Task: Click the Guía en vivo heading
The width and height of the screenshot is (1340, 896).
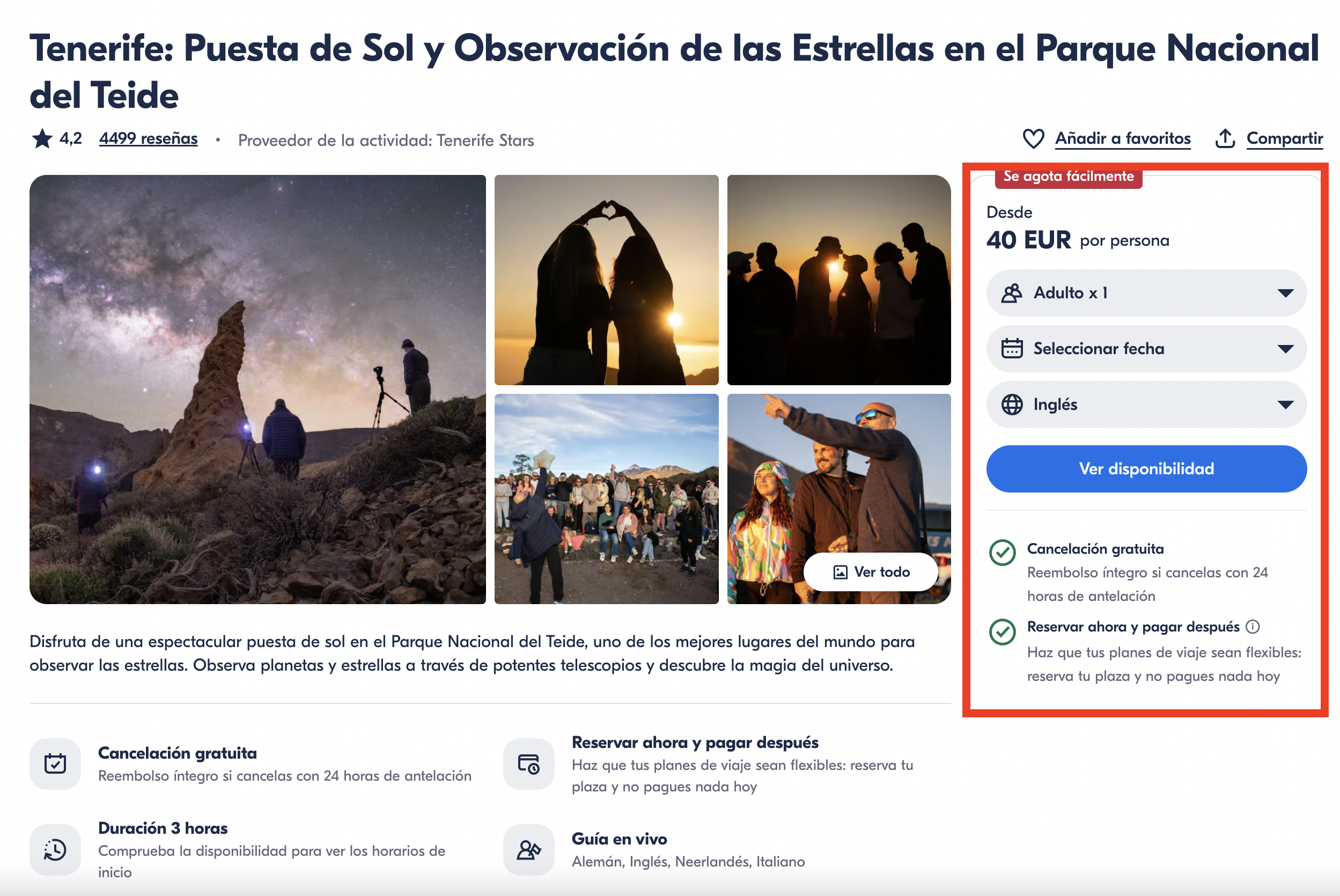Action: click(x=619, y=839)
